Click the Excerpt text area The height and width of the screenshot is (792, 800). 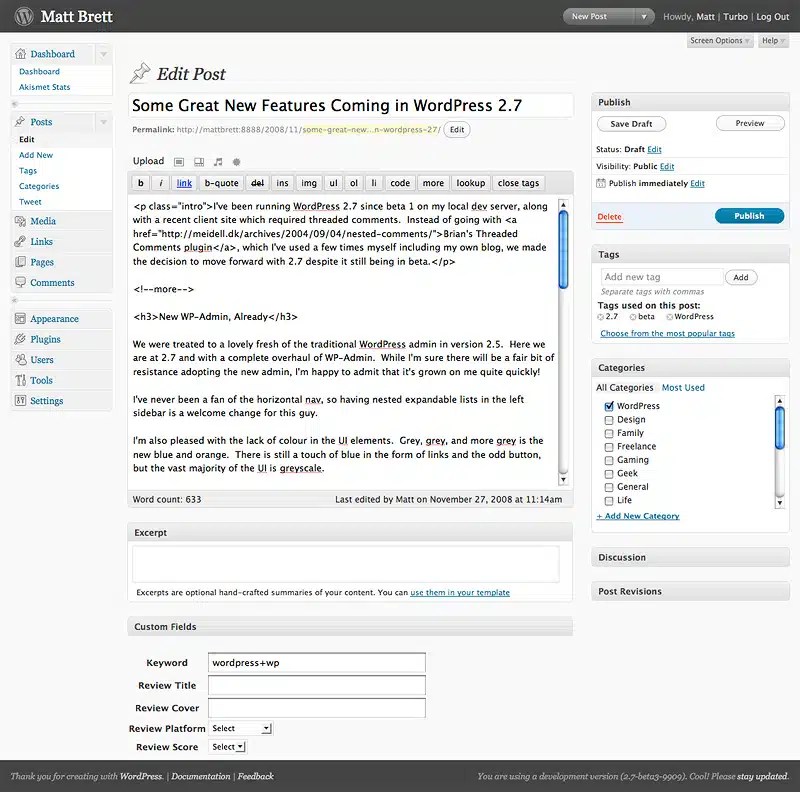pos(346,564)
